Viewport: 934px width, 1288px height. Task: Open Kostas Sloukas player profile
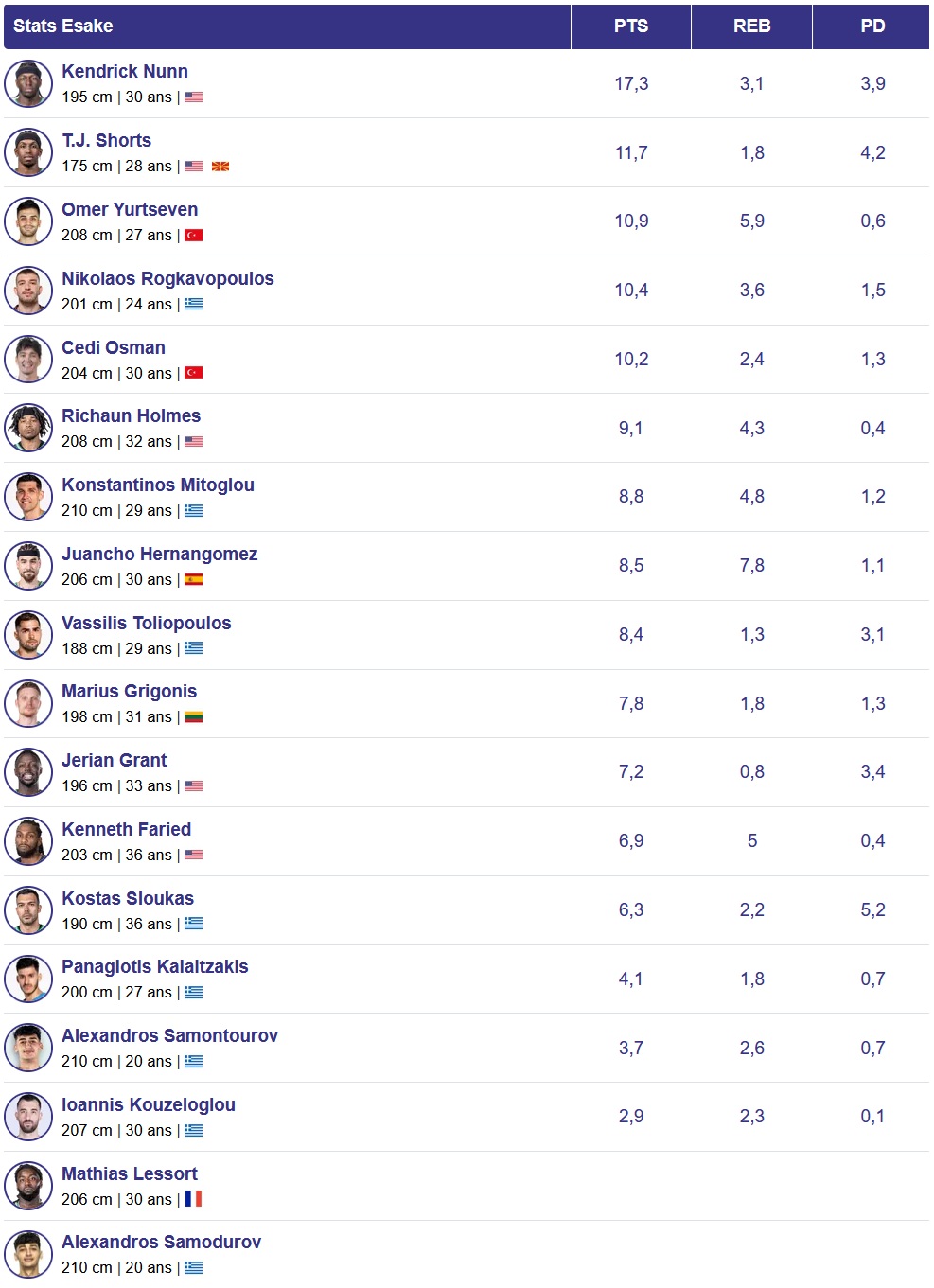pyautogui.click(x=128, y=899)
